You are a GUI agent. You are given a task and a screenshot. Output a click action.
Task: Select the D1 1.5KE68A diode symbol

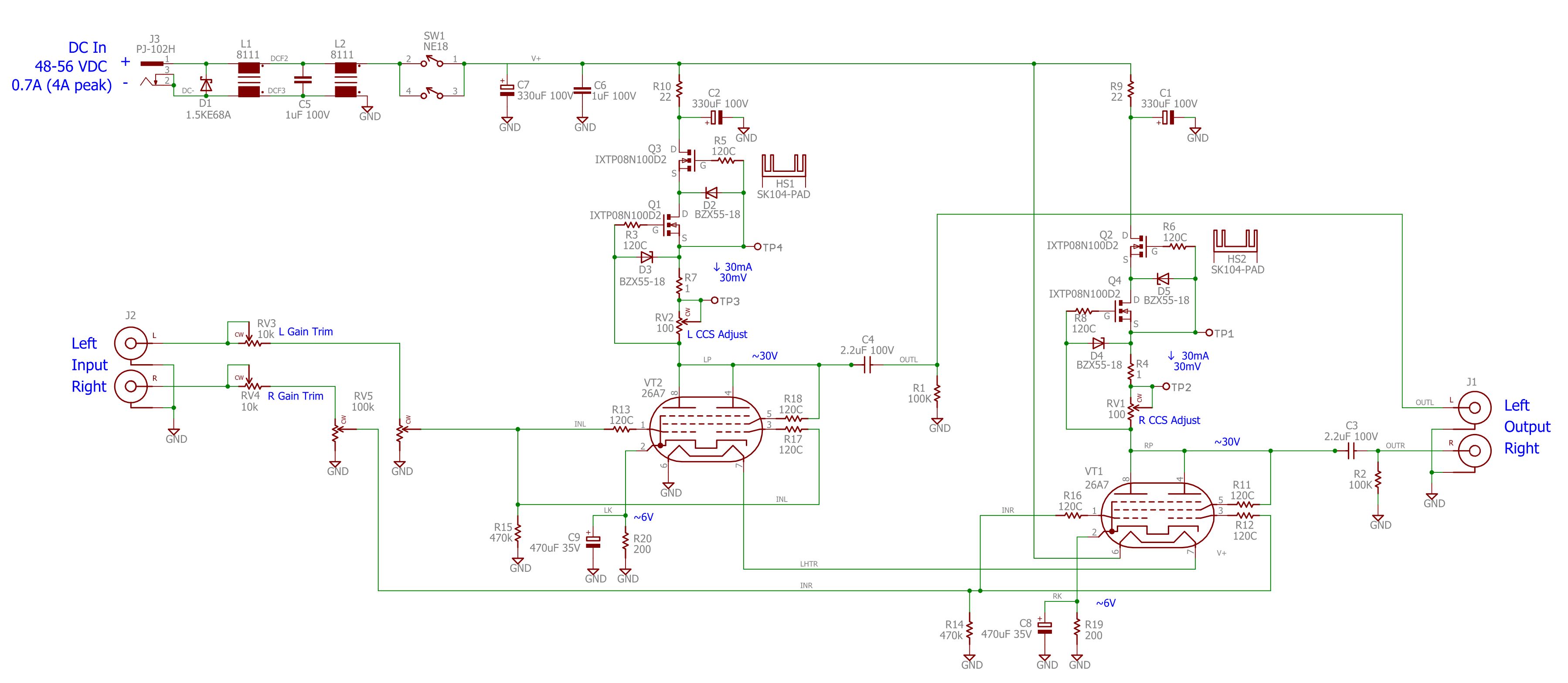[x=206, y=85]
